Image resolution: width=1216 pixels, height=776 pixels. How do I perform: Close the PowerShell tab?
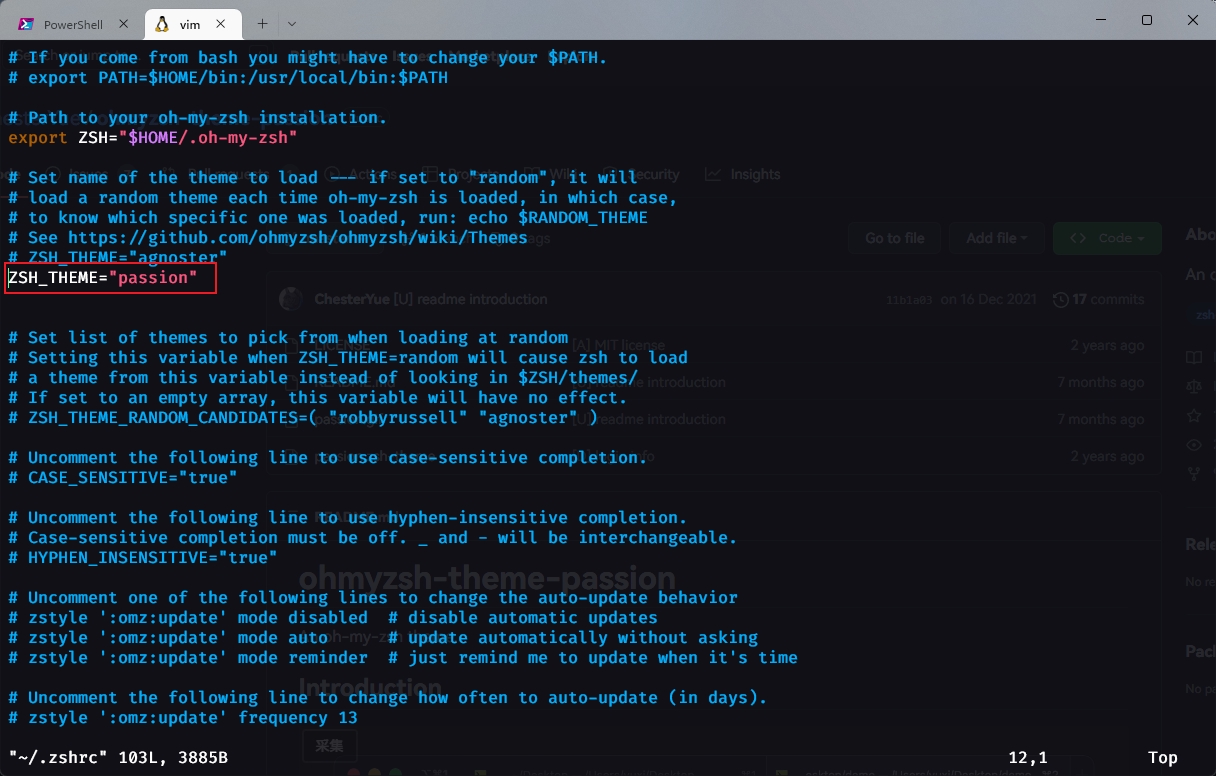click(x=124, y=23)
